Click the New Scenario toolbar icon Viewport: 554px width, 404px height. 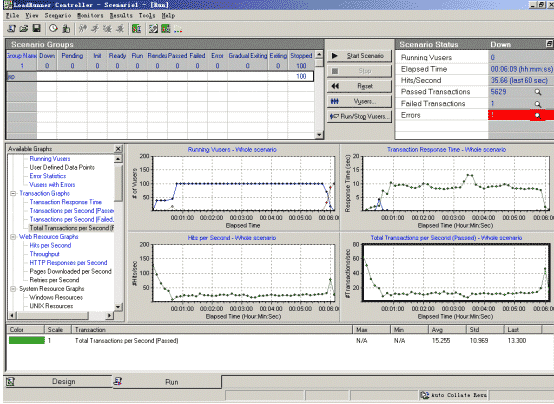(x=12, y=28)
